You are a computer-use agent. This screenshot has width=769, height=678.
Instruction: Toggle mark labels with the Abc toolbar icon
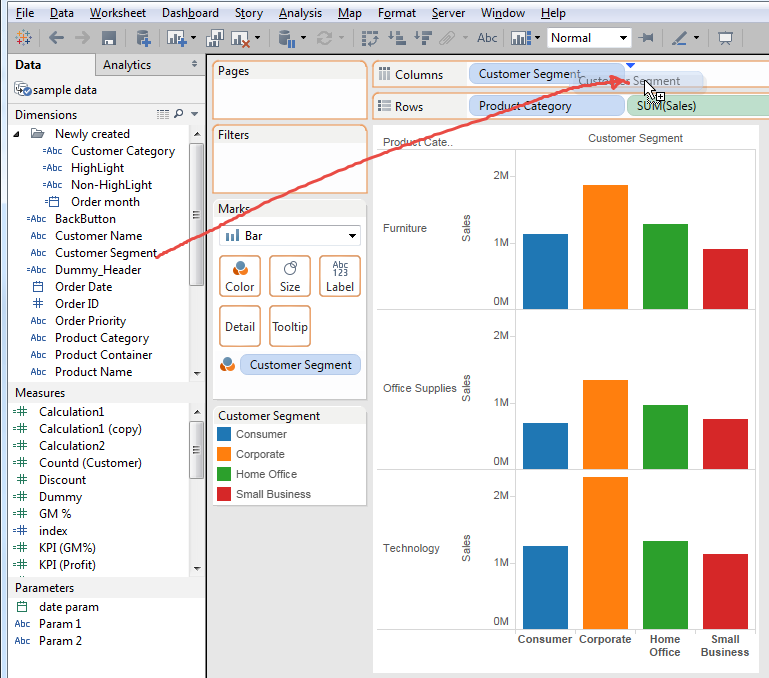487,38
